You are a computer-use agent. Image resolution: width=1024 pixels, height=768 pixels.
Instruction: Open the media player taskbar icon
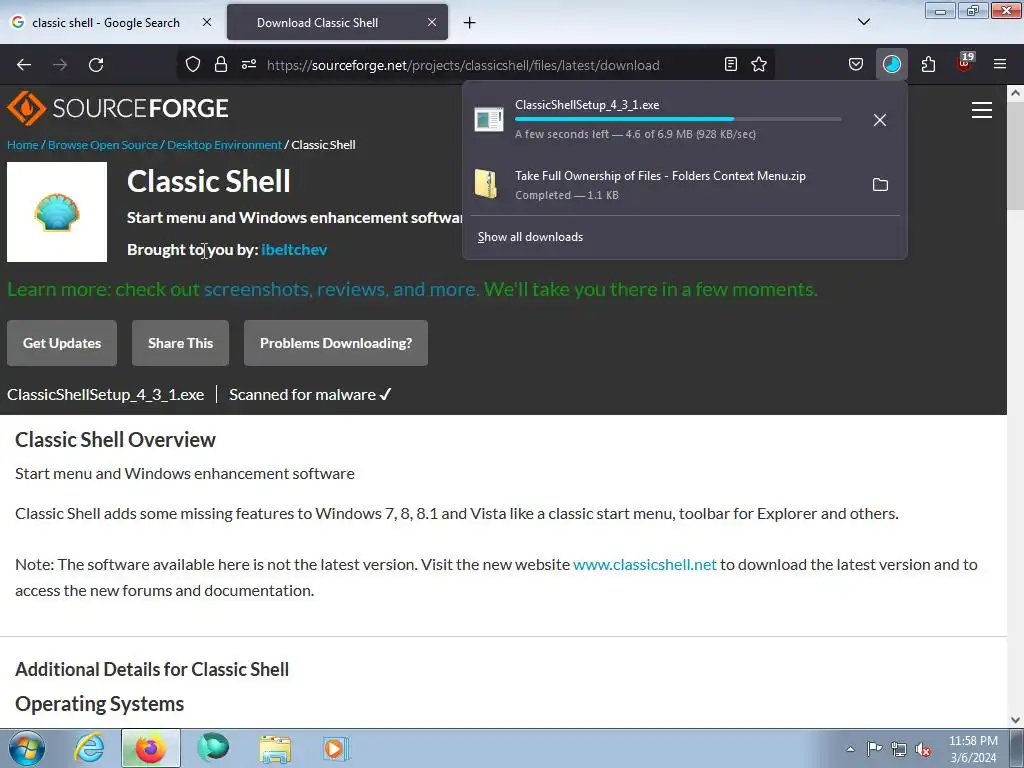pos(336,748)
